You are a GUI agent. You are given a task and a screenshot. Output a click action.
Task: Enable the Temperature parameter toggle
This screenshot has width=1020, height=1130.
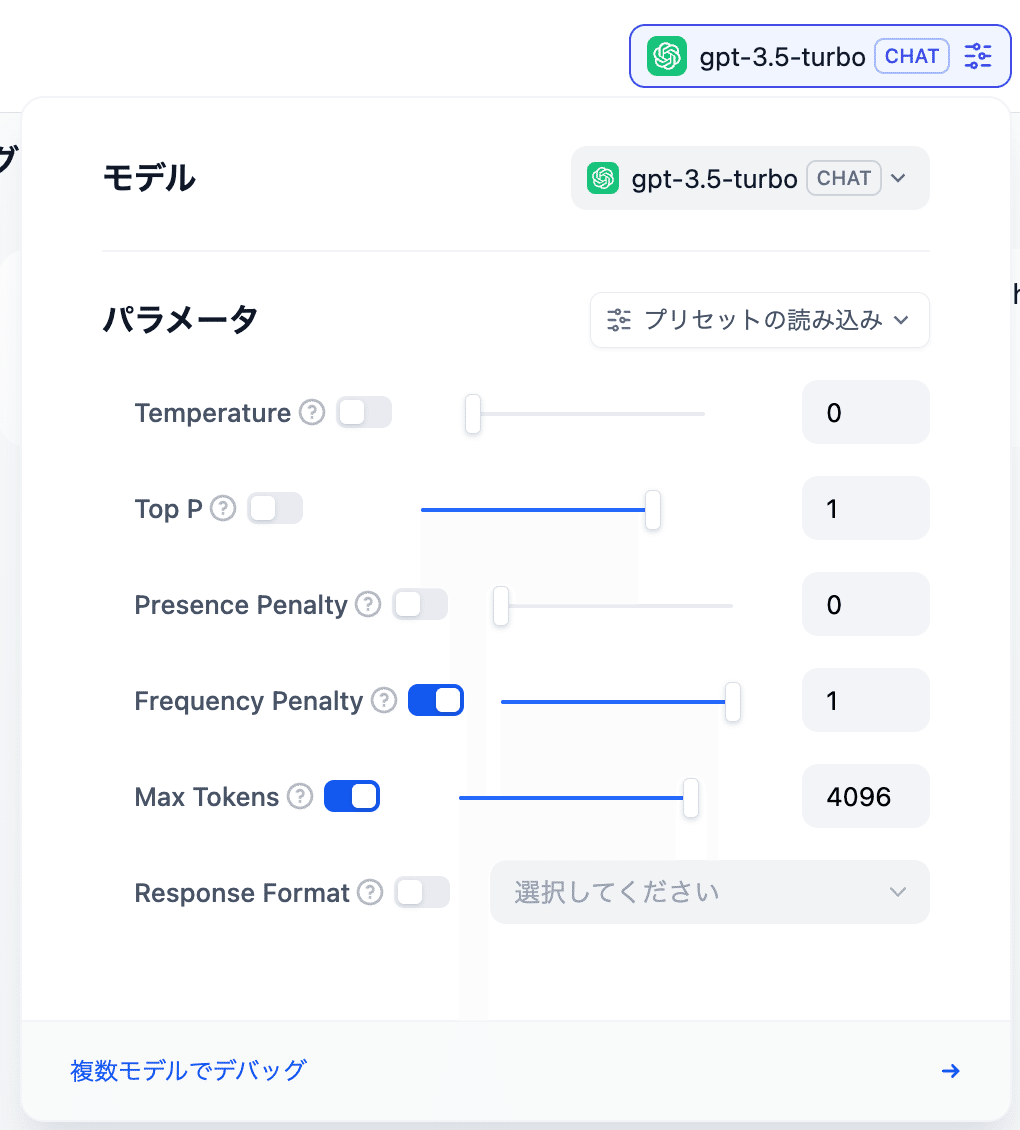364,412
